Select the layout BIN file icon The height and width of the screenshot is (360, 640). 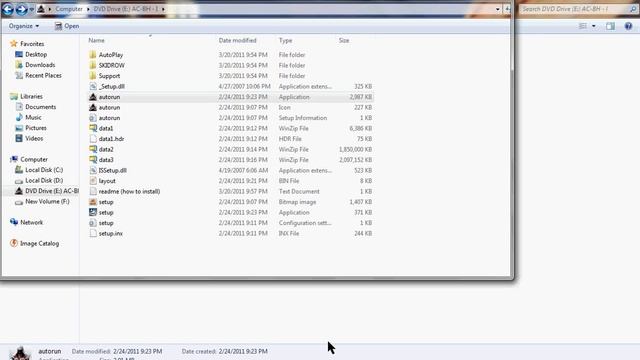tap(93, 181)
